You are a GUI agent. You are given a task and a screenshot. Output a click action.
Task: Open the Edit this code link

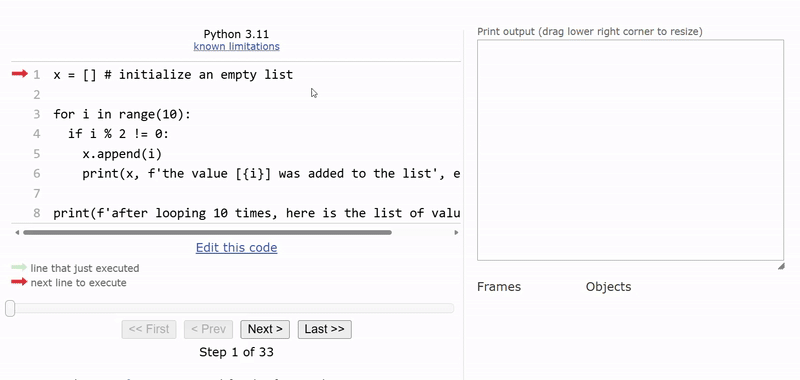click(236, 248)
